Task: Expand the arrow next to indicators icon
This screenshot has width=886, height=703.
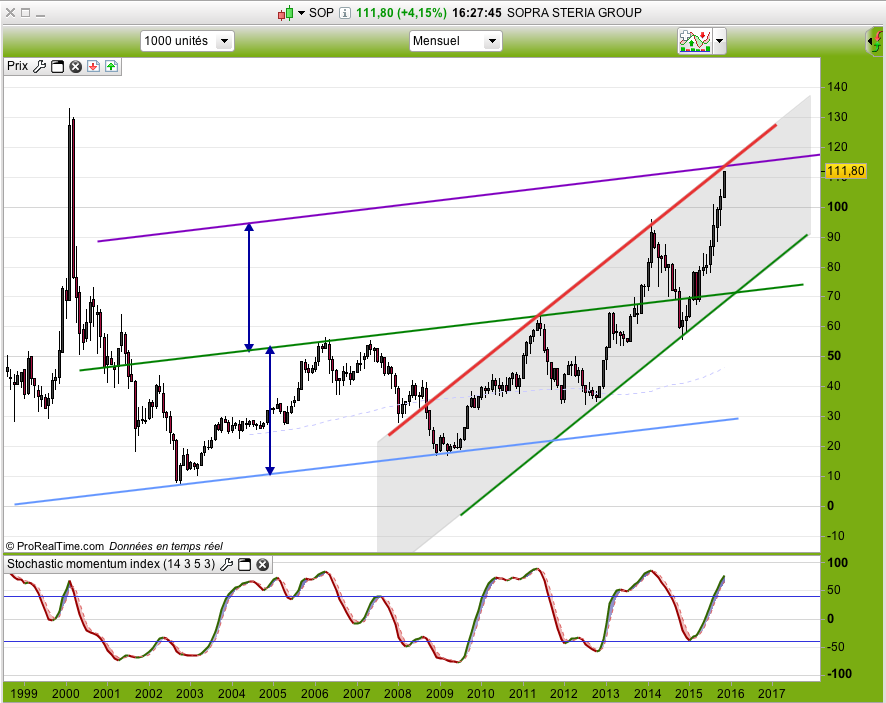Action: coord(719,41)
